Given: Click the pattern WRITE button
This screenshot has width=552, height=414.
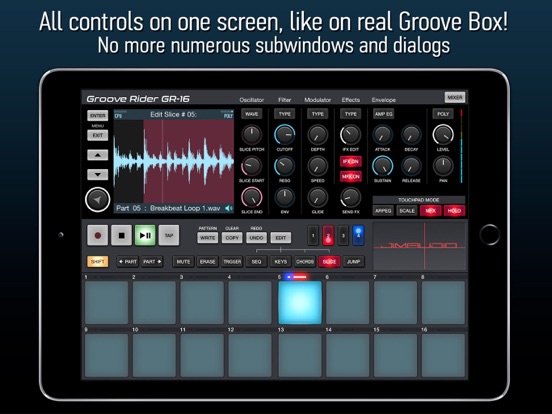Looking at the screenshot, I should coord(207,238).
